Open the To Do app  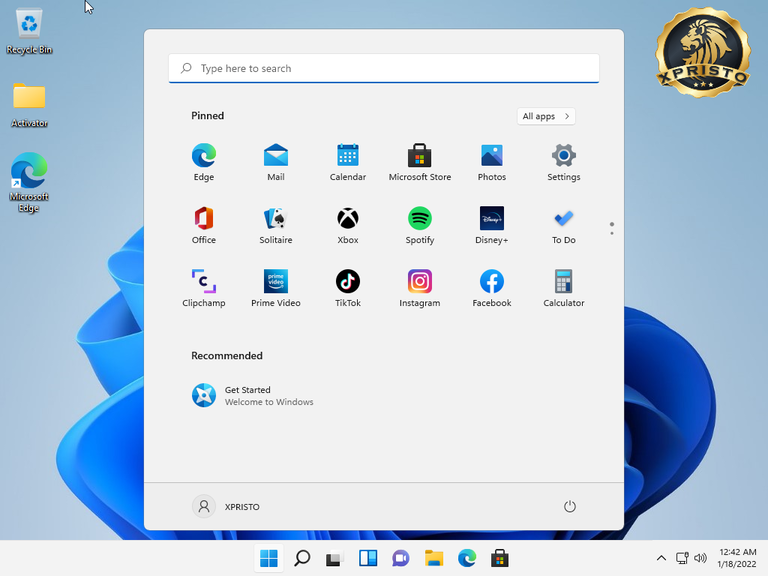(564, 225)
